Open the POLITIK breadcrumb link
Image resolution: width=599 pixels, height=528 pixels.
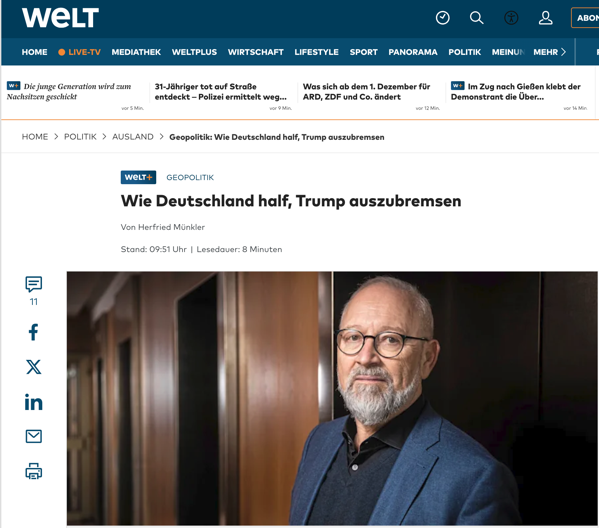coord(80,137)
